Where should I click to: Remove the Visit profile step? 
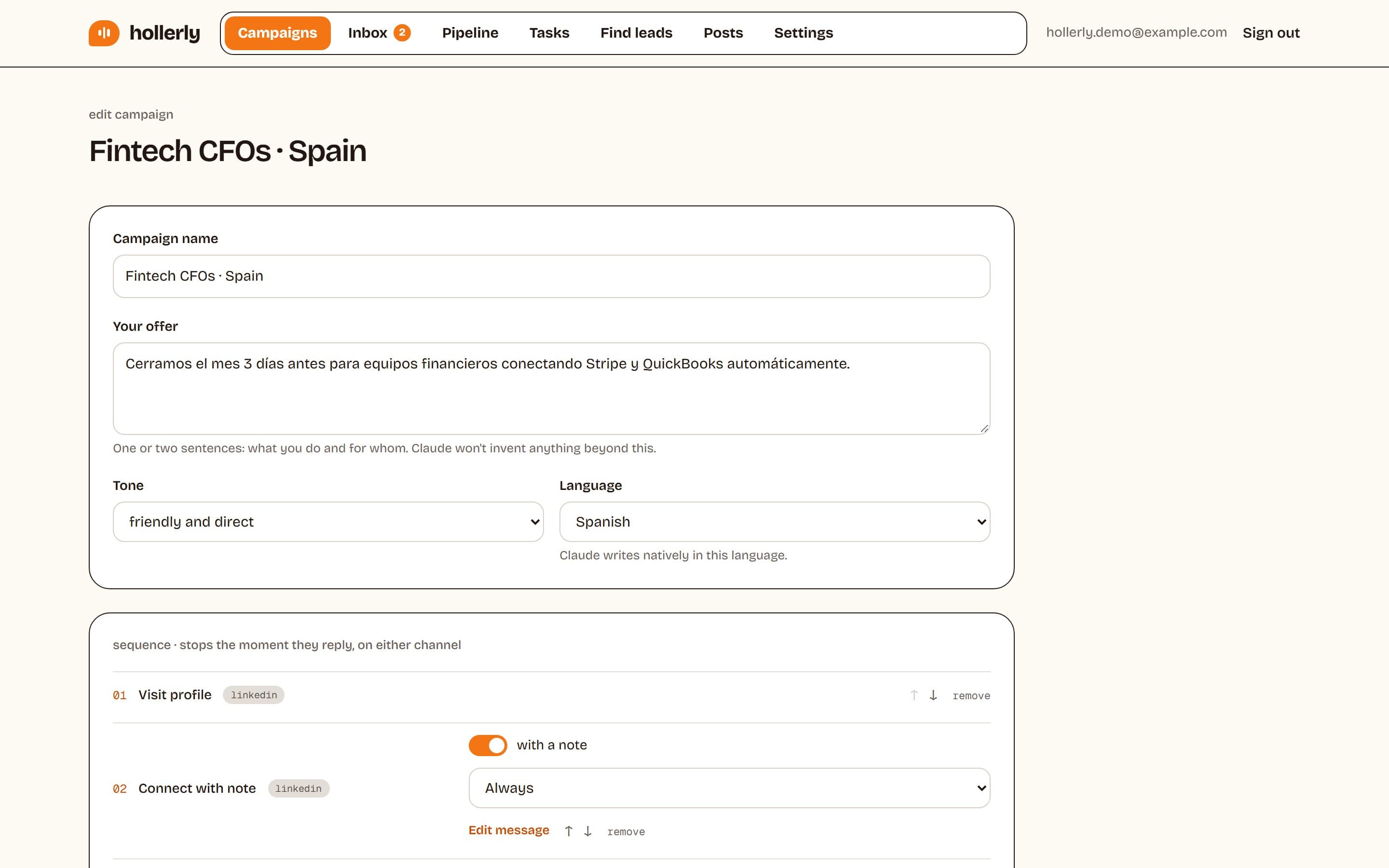pyautogui.click(x=971, y=696)
